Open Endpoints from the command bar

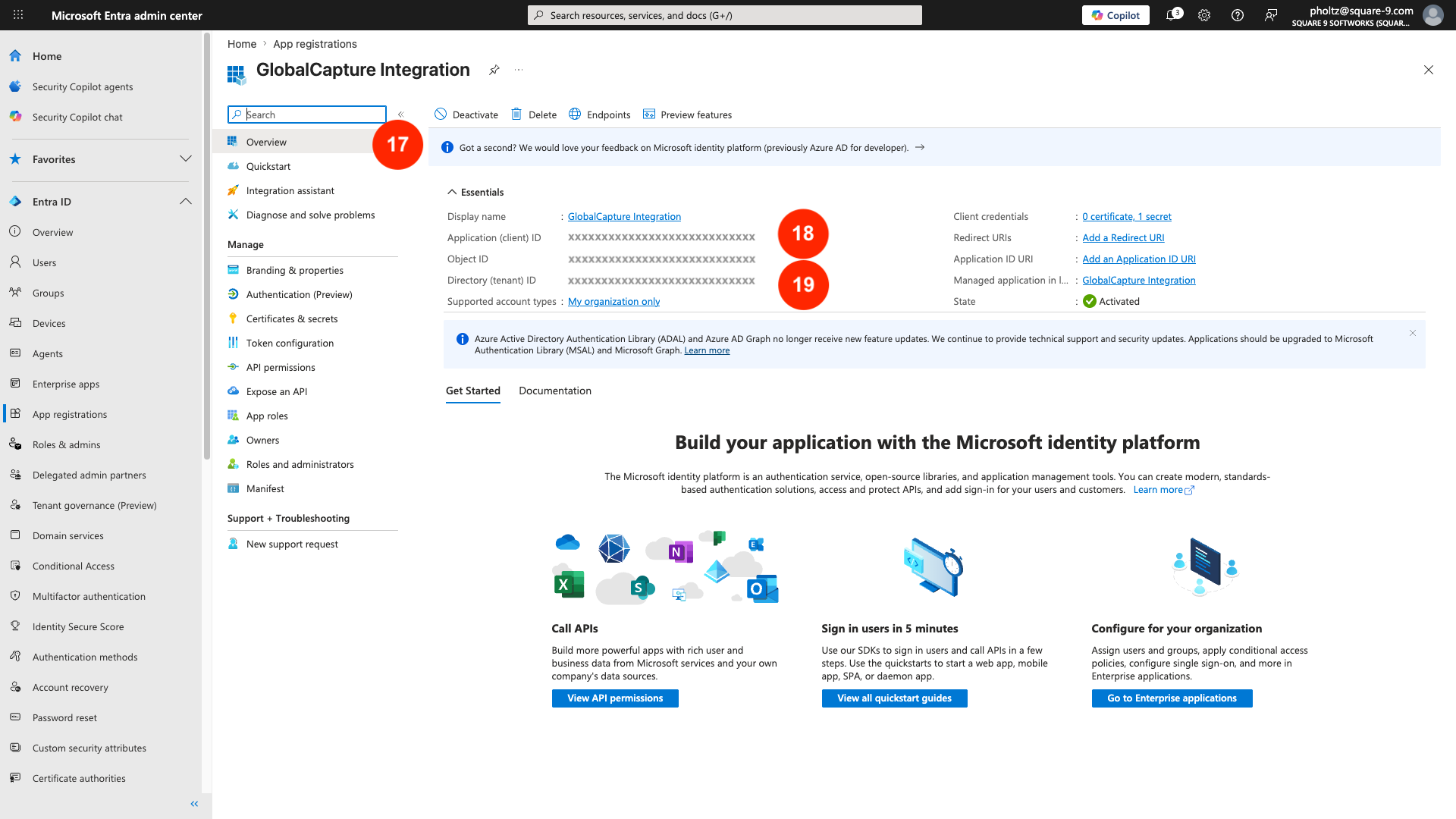(600, 115)
